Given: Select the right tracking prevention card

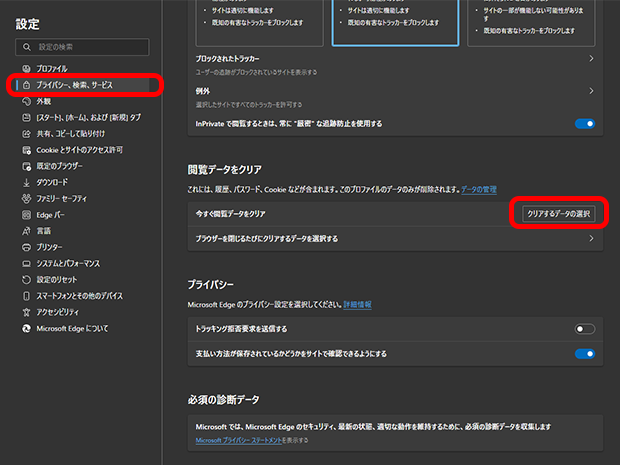Looking at the screenshot, I should tap(531, 23).
